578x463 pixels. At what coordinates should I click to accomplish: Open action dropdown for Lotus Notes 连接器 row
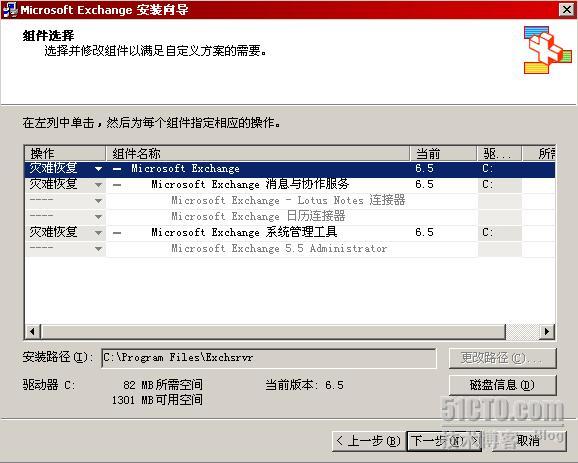(98, 201)
